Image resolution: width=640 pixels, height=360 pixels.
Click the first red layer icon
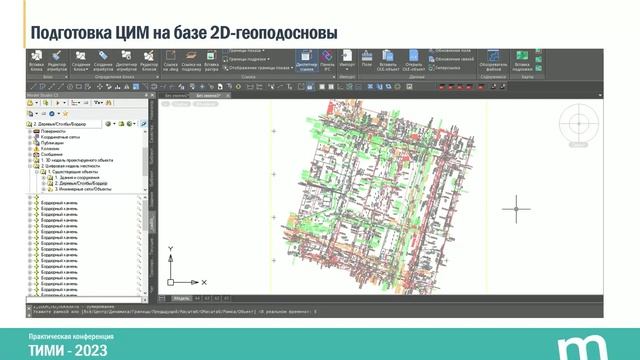pos(442,87)
